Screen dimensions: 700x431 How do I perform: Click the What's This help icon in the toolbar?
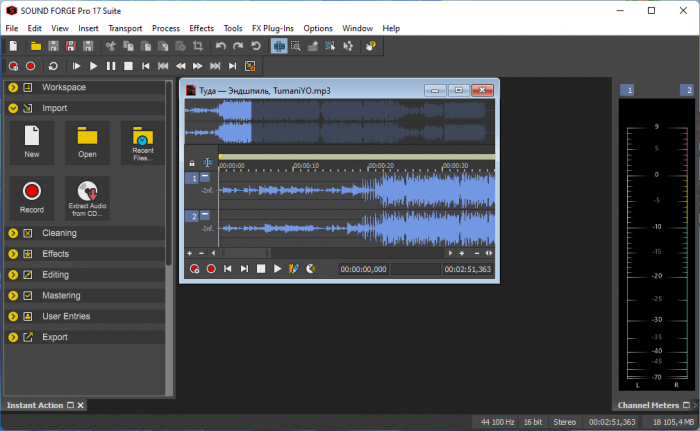pyautogui.click(x=371, y=46)
